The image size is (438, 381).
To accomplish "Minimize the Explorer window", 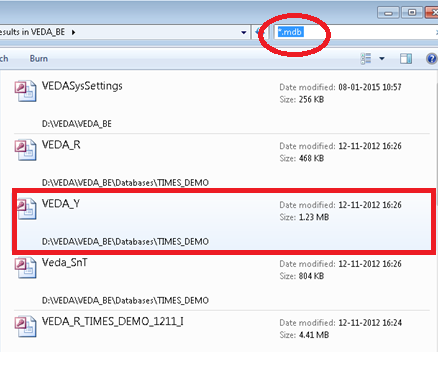I will click(388, 13).
